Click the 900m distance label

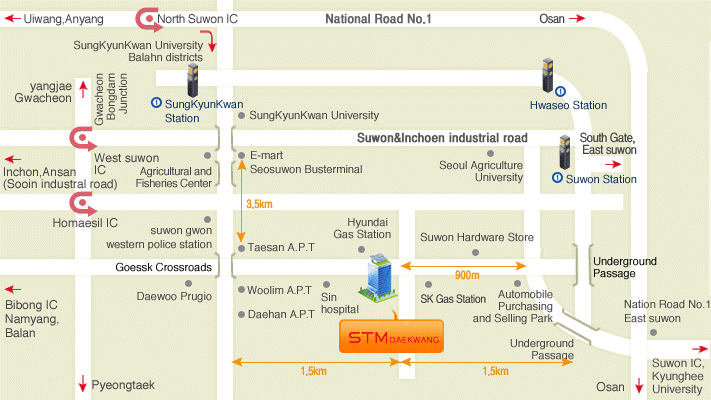(x=467, y=275)
